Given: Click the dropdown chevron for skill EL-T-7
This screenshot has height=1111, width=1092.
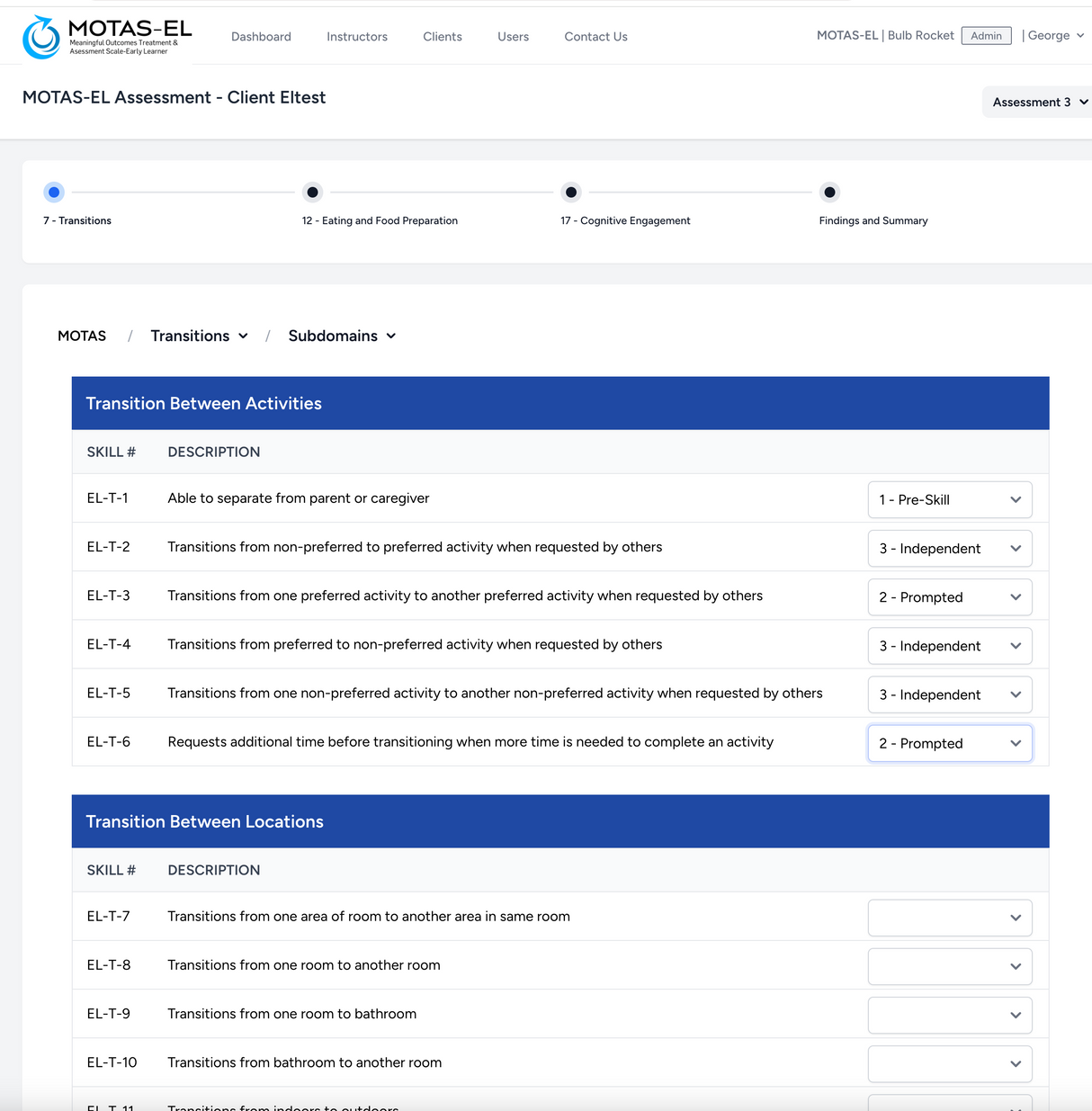Looking at the screenshot, I should (1016, 918).
